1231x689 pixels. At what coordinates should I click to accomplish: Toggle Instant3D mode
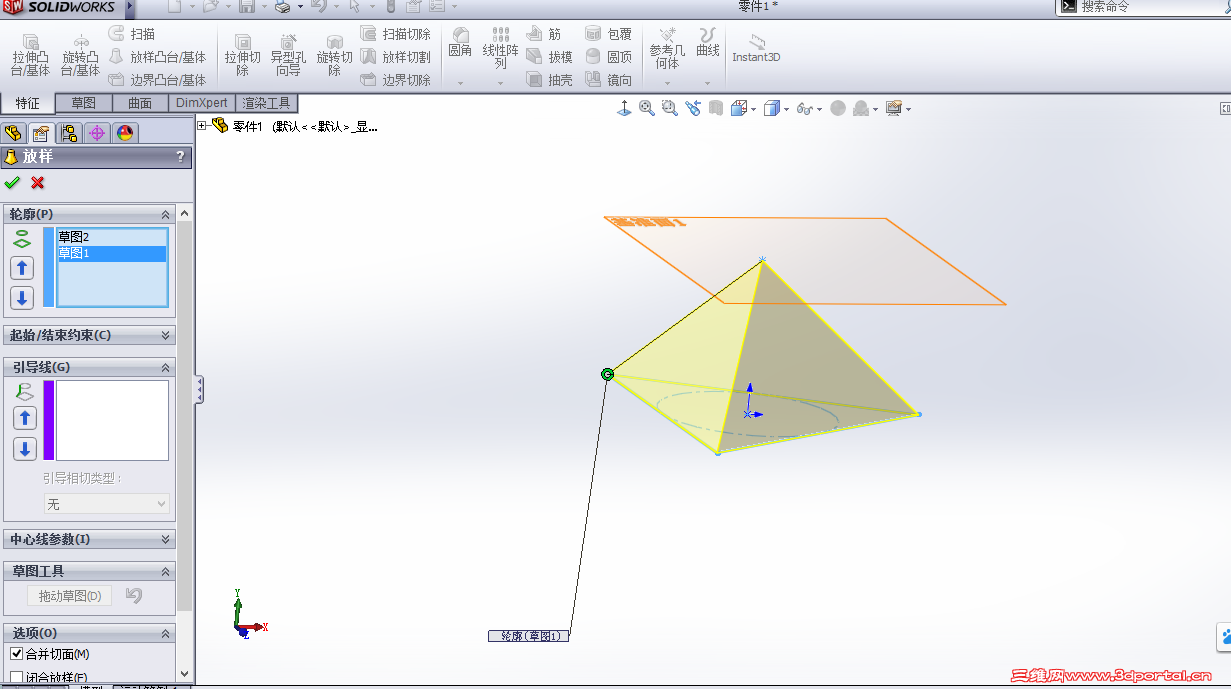click(x=756, y=48)
